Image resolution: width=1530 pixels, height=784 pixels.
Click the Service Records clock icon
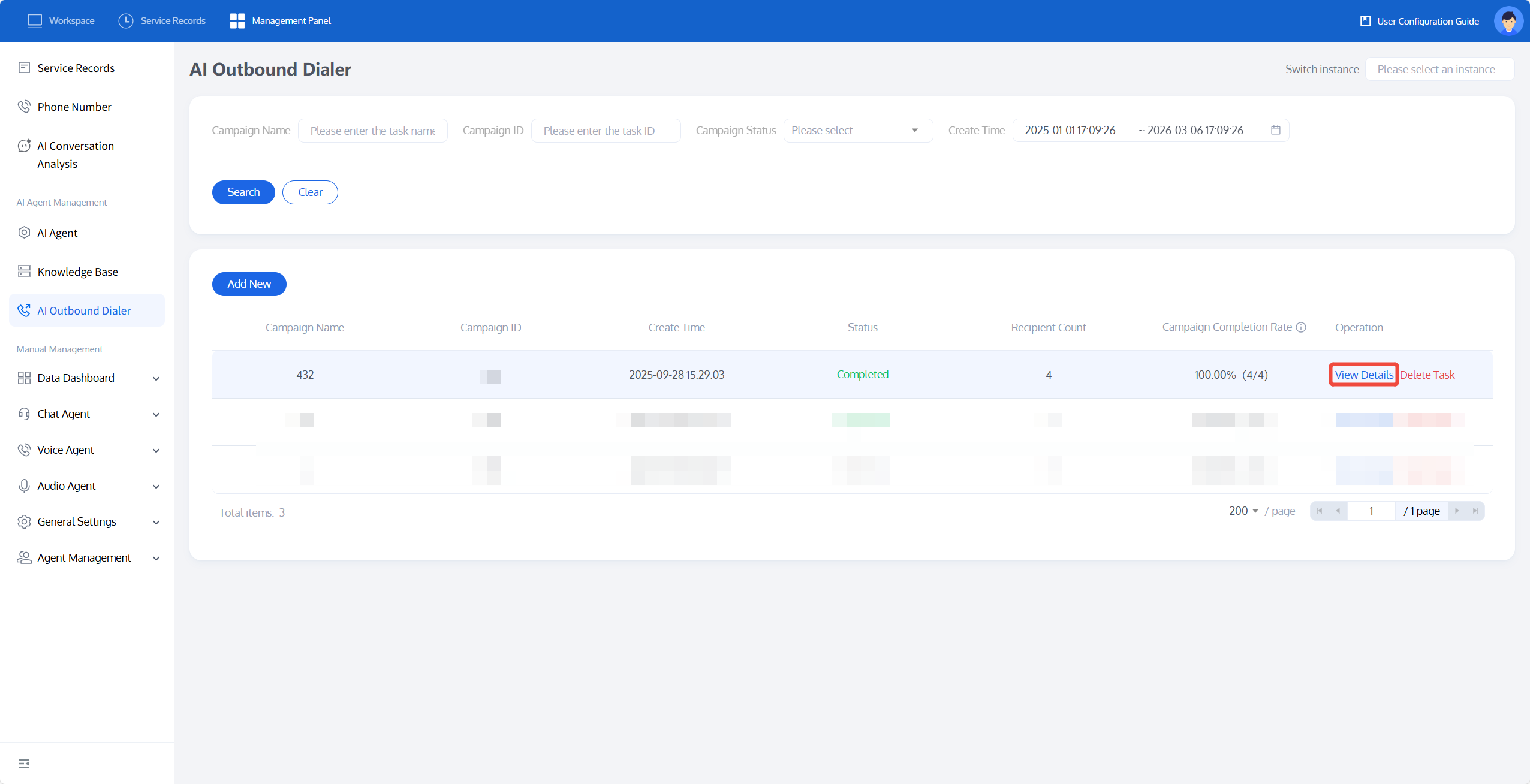[x=125, y=21]
